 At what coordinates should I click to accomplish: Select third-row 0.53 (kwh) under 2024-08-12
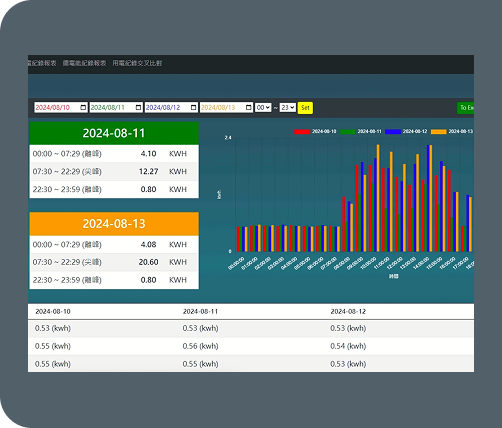pyautogui.click(x=348, y=364)
